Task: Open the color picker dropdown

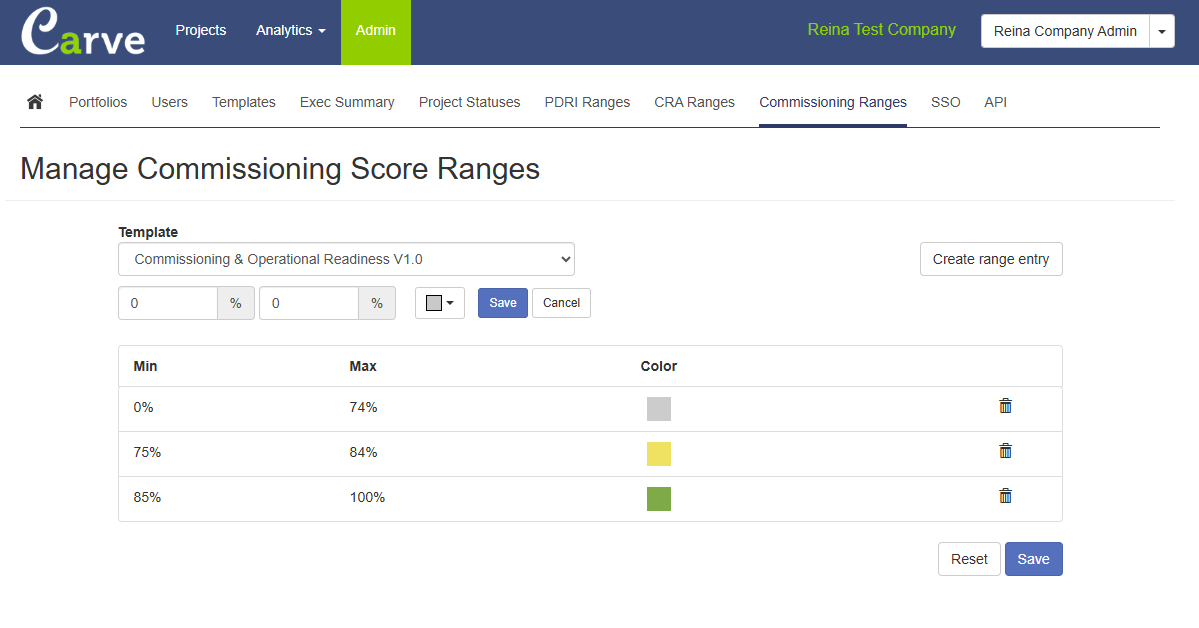Action: point(440,303)
